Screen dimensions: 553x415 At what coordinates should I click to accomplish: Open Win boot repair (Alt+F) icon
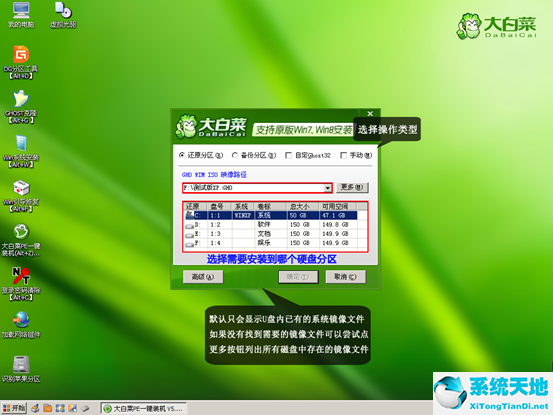[x=21, y=196]
